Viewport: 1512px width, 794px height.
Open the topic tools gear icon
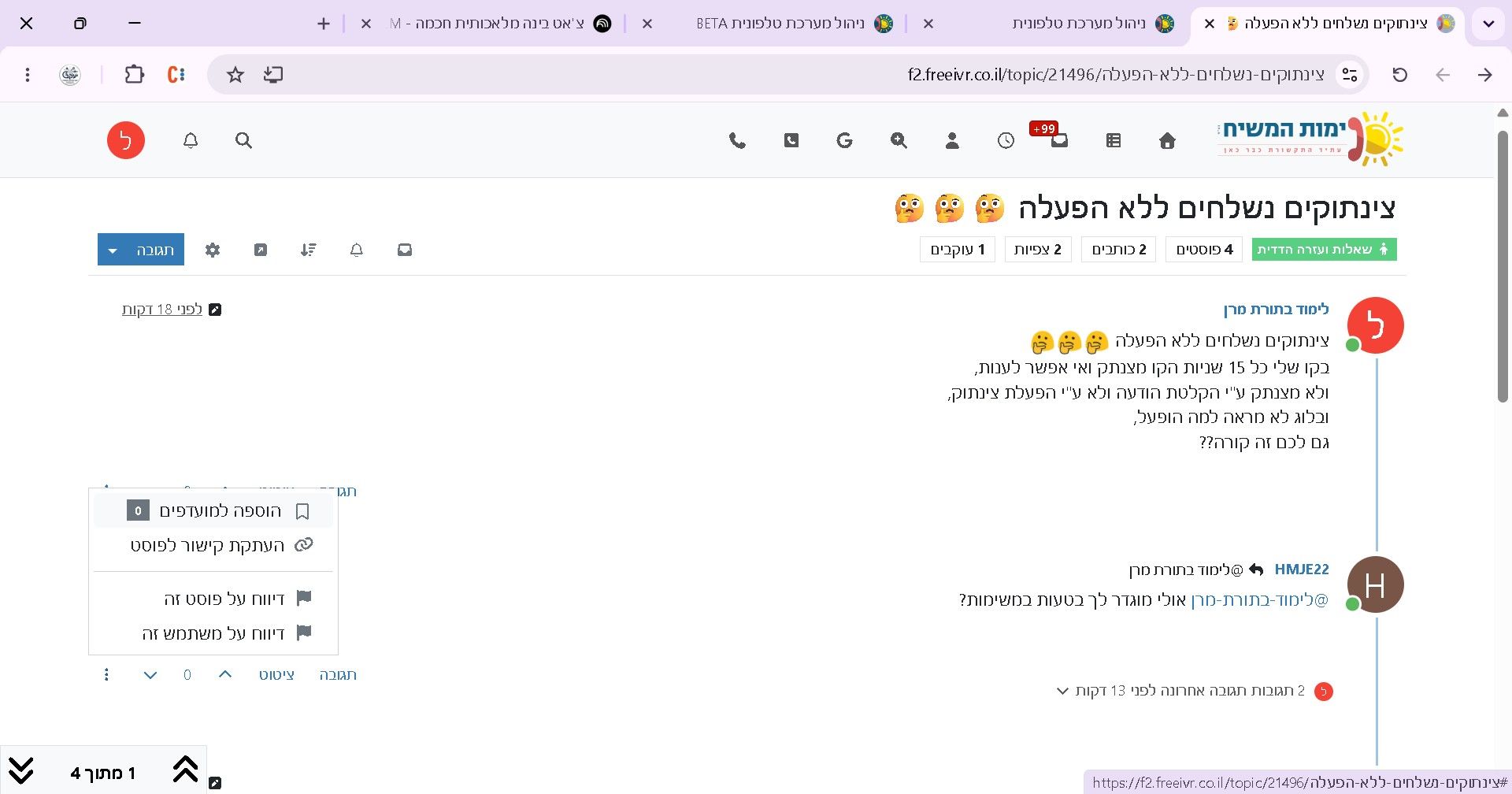(213, 250)
